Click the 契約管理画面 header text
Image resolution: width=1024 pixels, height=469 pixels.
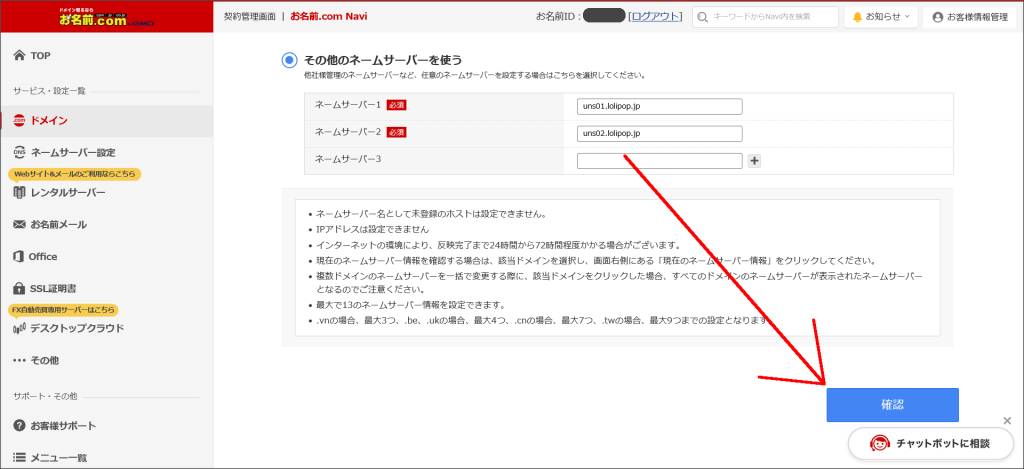tap(250, 16)
